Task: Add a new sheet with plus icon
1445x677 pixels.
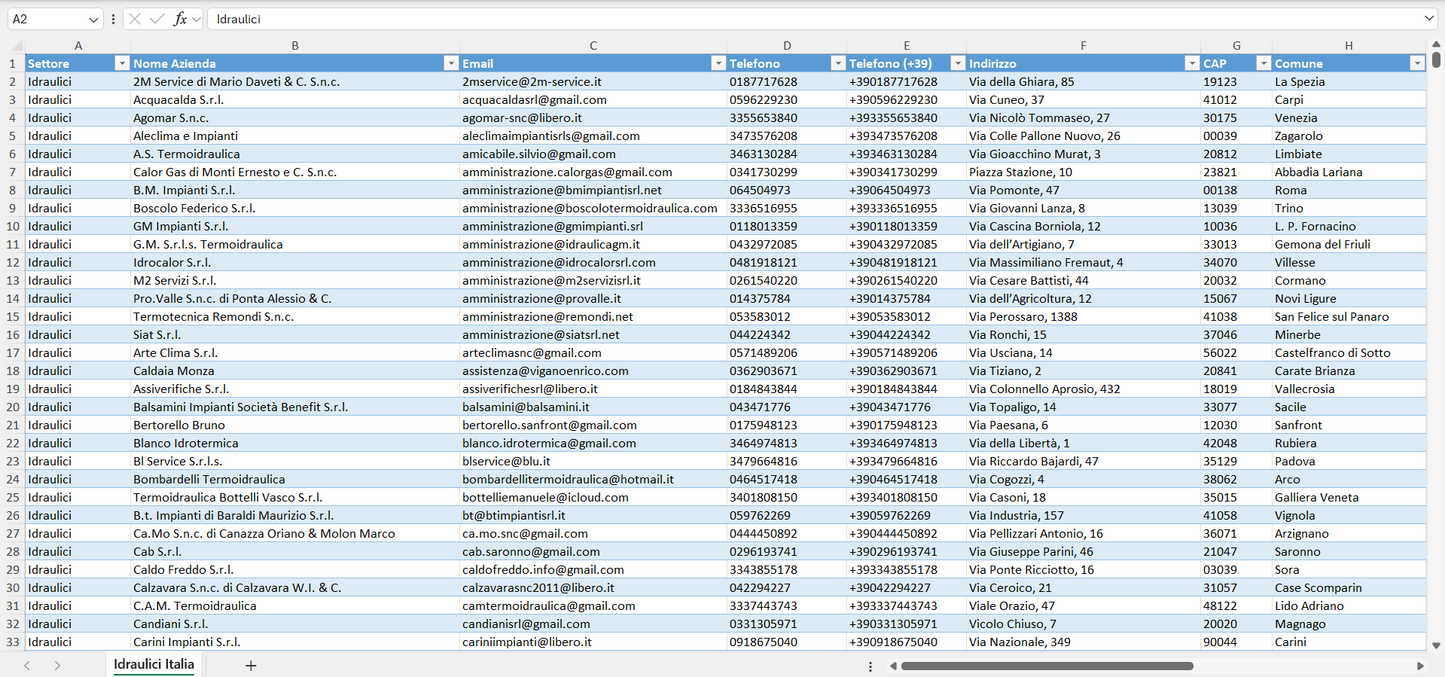Action: pos(250,665)
